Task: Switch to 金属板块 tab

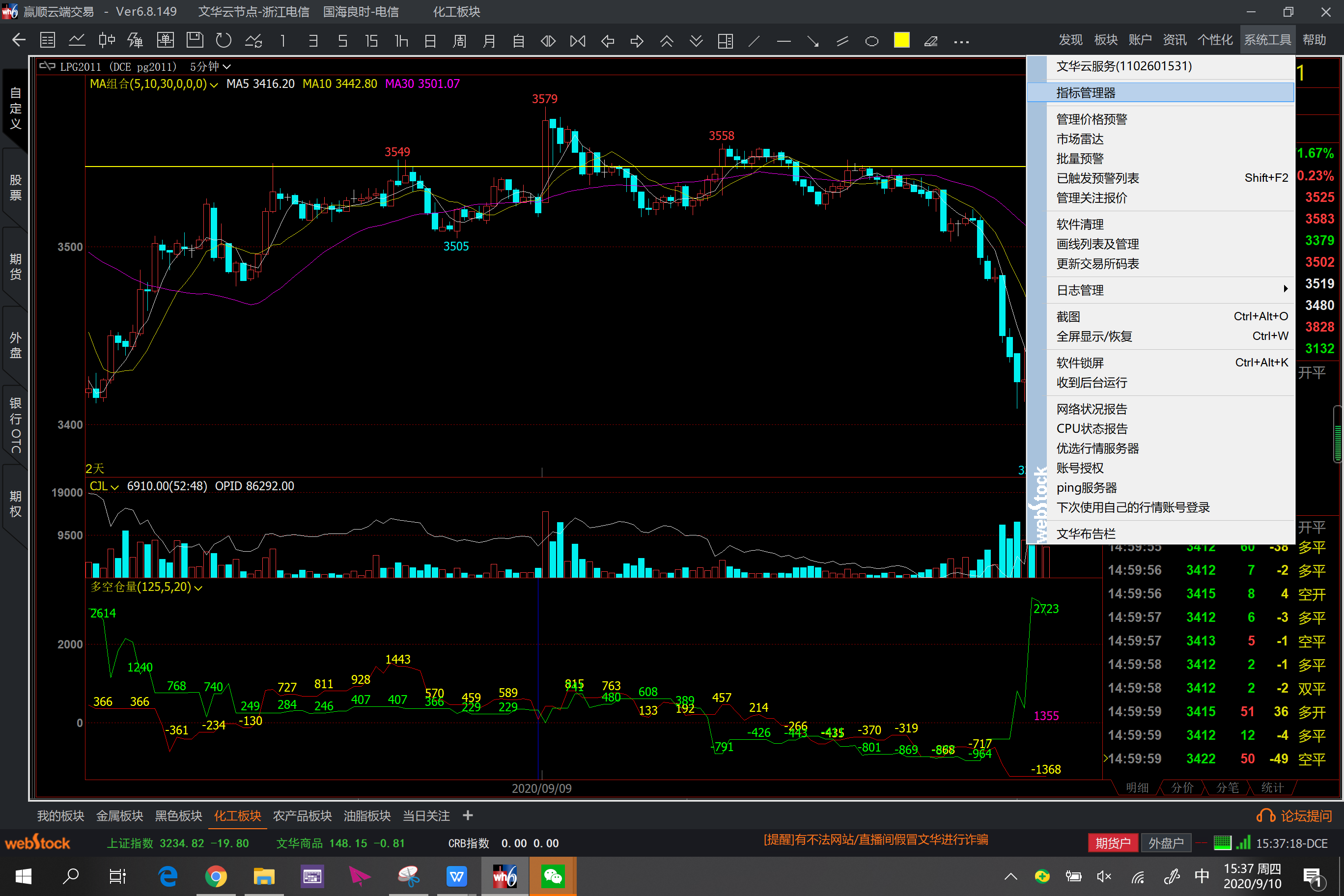Action: tap(119, 815)
